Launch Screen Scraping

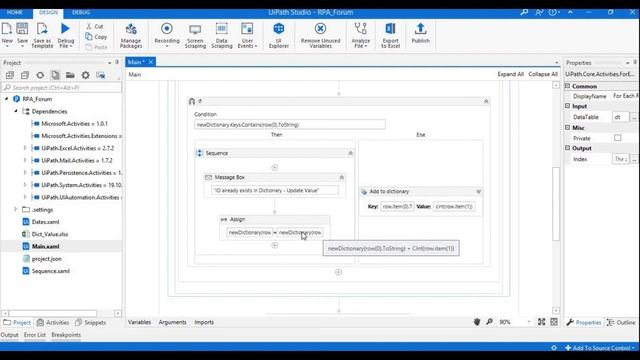pos(195,35)
